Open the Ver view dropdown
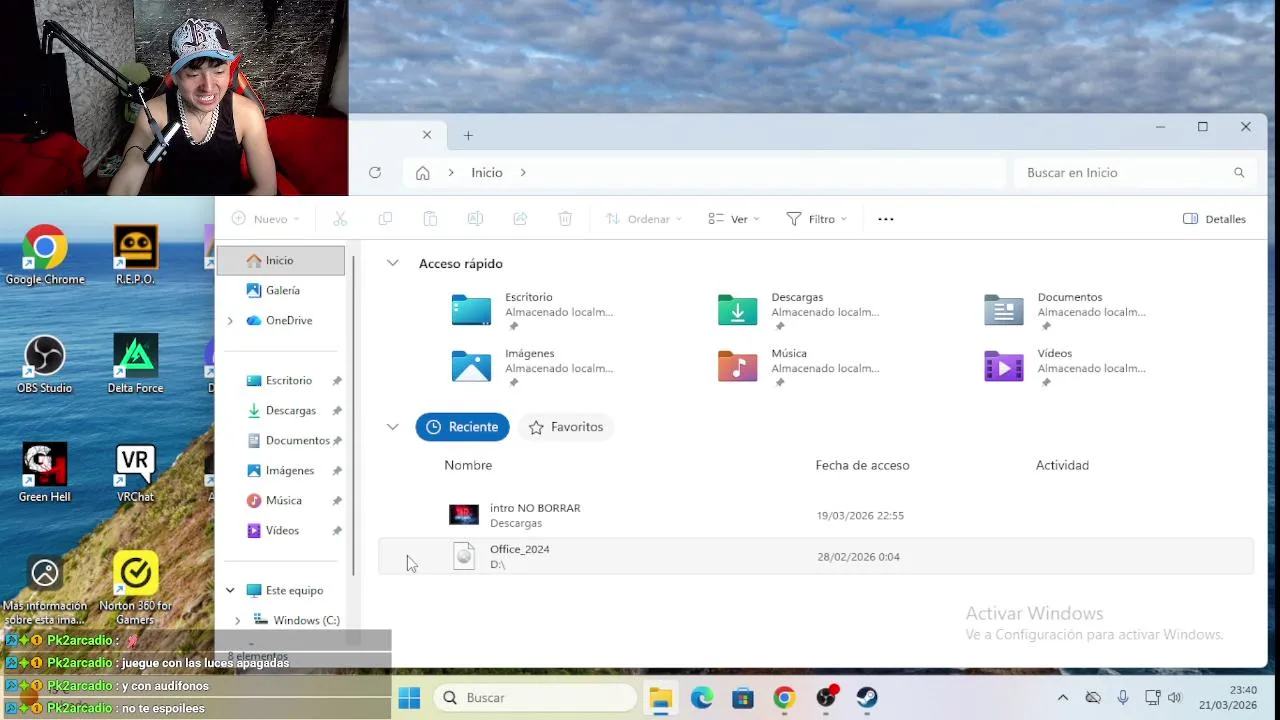This screenshot has width=1280, height=720. 734,219
